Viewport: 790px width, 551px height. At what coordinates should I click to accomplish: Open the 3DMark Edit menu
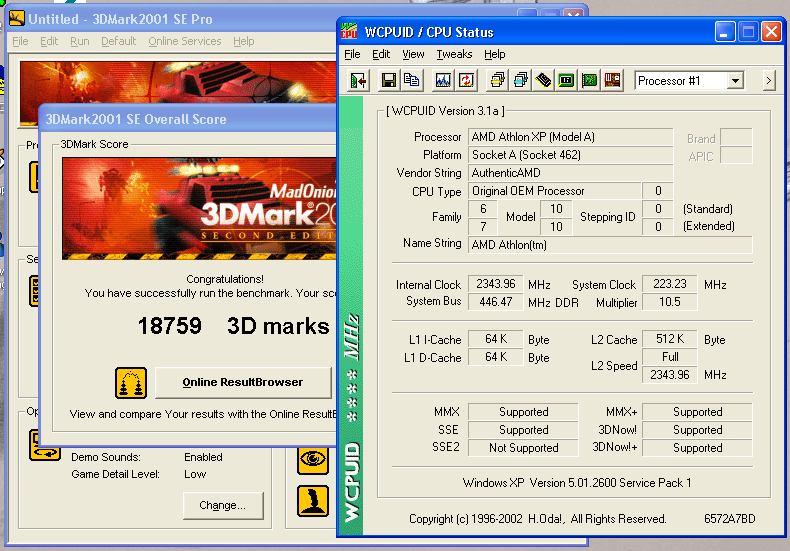click(49, 41)
